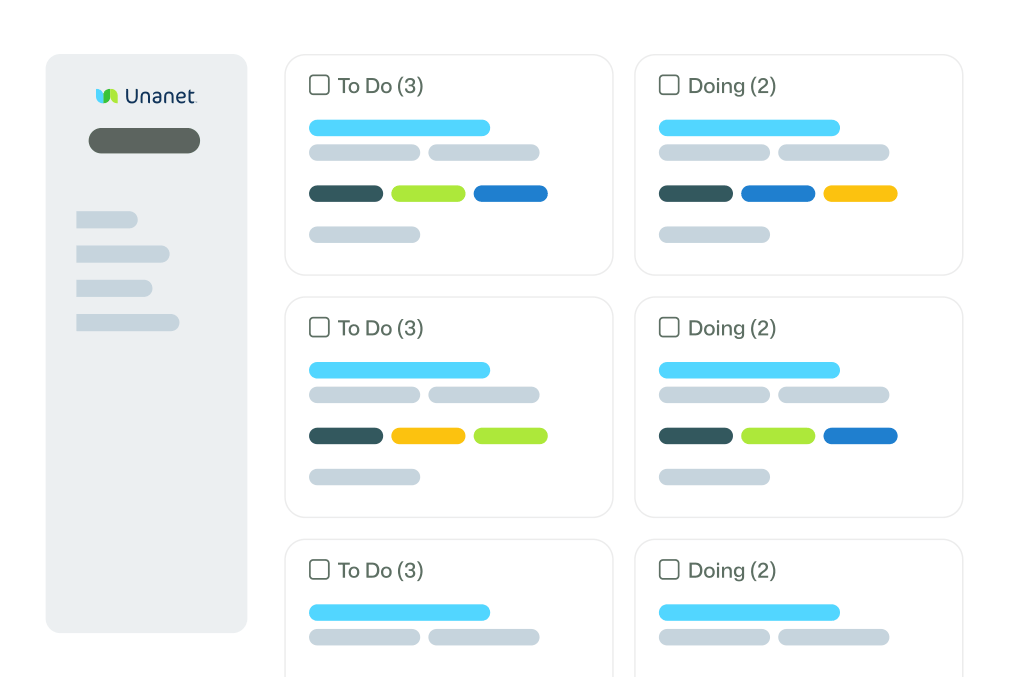Click the lime green tag in top To Do card

coord(428,194)
